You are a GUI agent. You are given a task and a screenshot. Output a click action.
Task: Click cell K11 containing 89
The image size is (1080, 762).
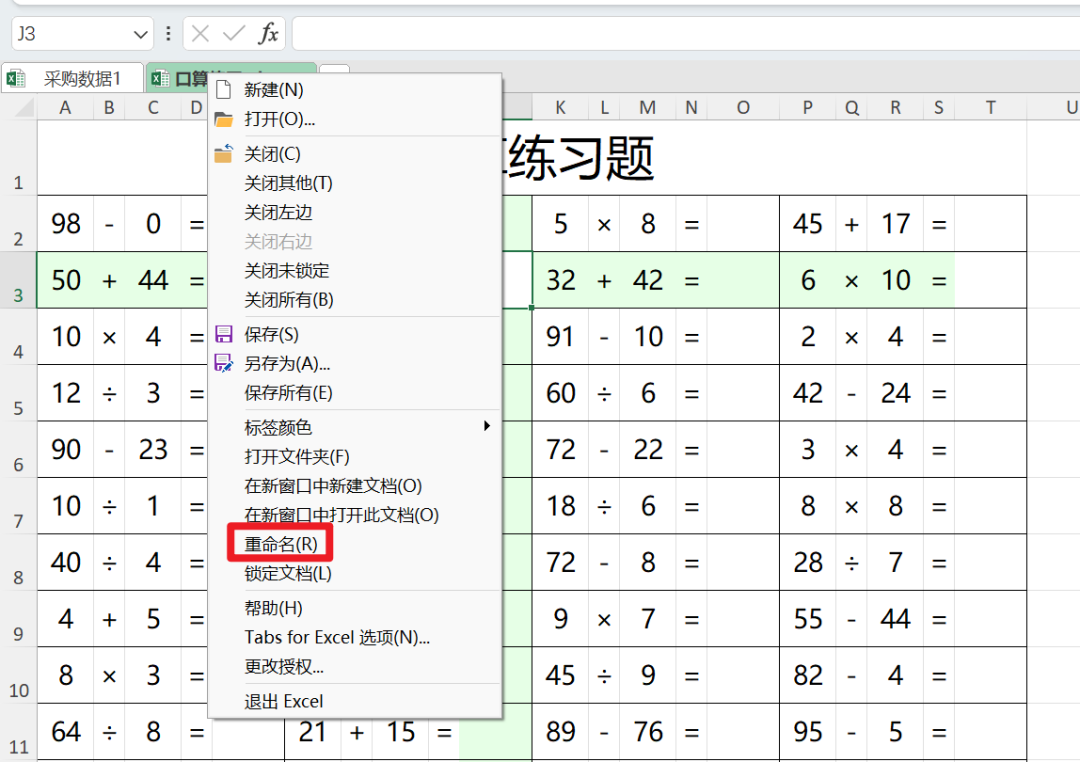560,732
